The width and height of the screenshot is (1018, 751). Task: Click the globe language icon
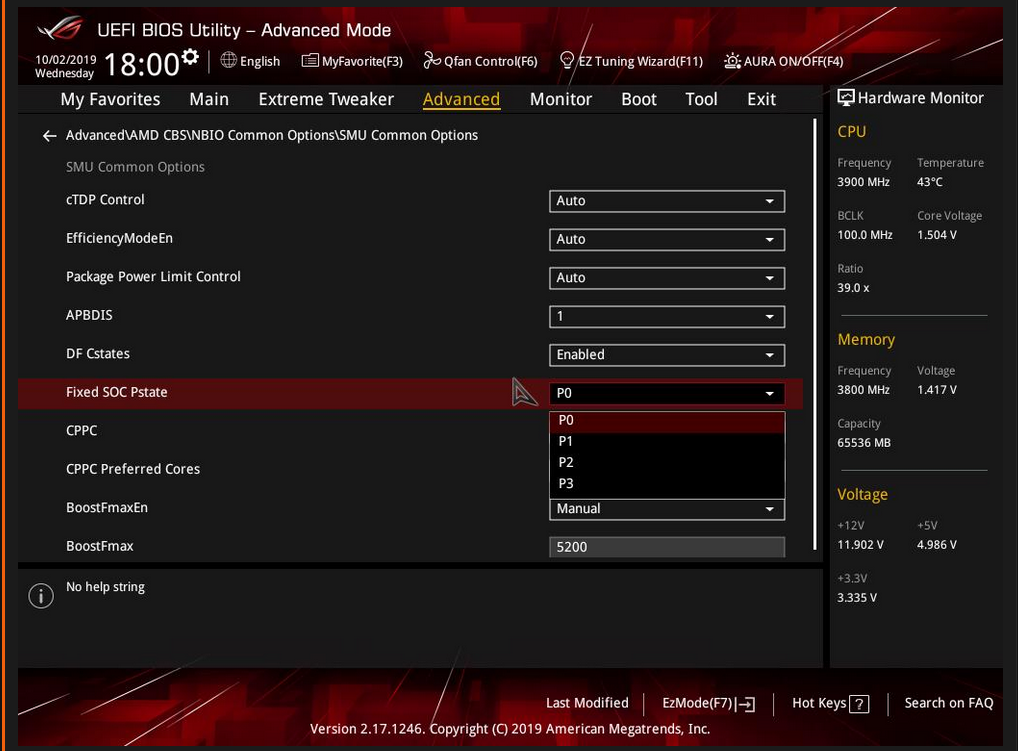pos(229,60)
